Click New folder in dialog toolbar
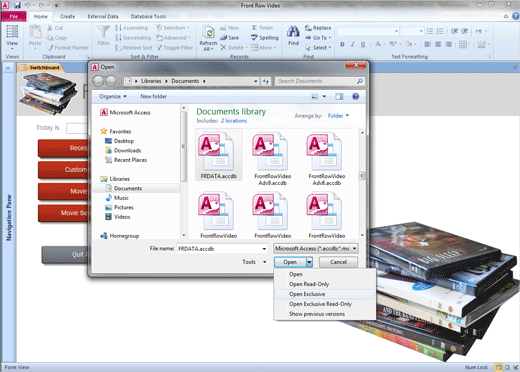 (153, 96)
